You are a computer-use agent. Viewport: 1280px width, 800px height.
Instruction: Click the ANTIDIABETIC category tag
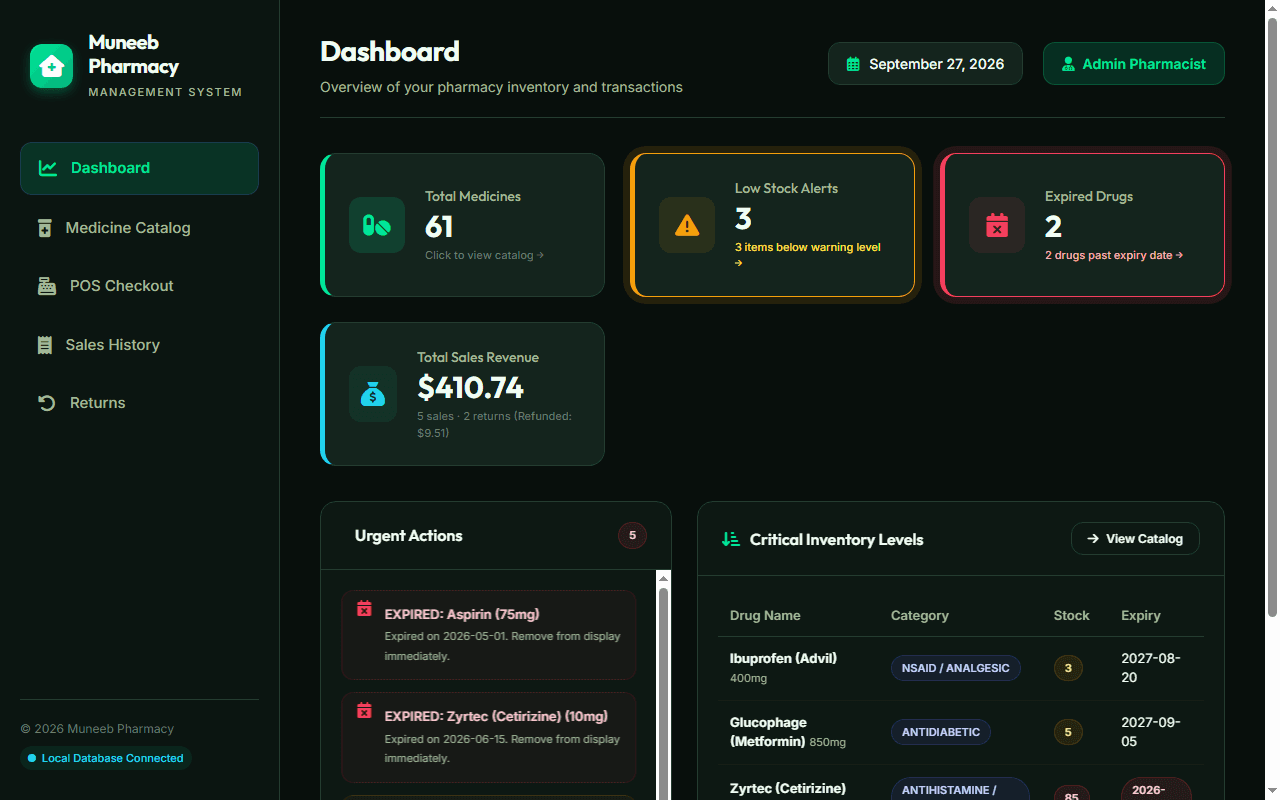(941, 732)
